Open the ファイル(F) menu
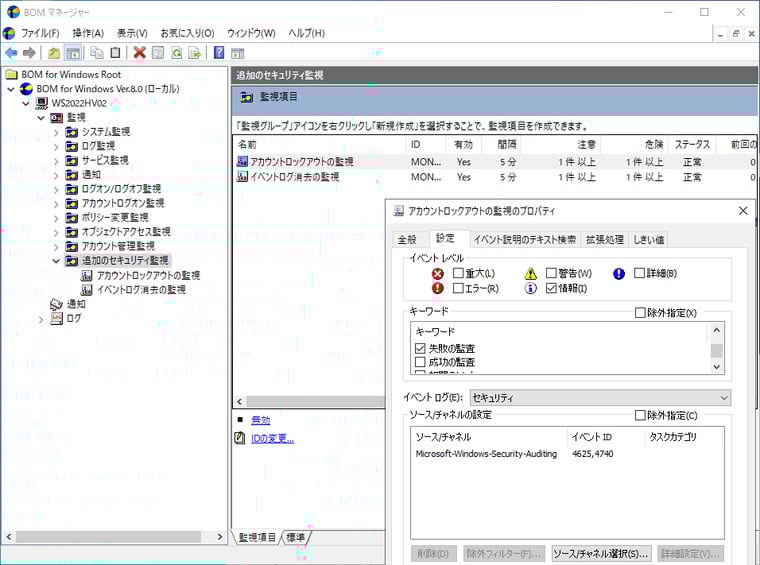 pyautogui.click(x=40, y=33)
